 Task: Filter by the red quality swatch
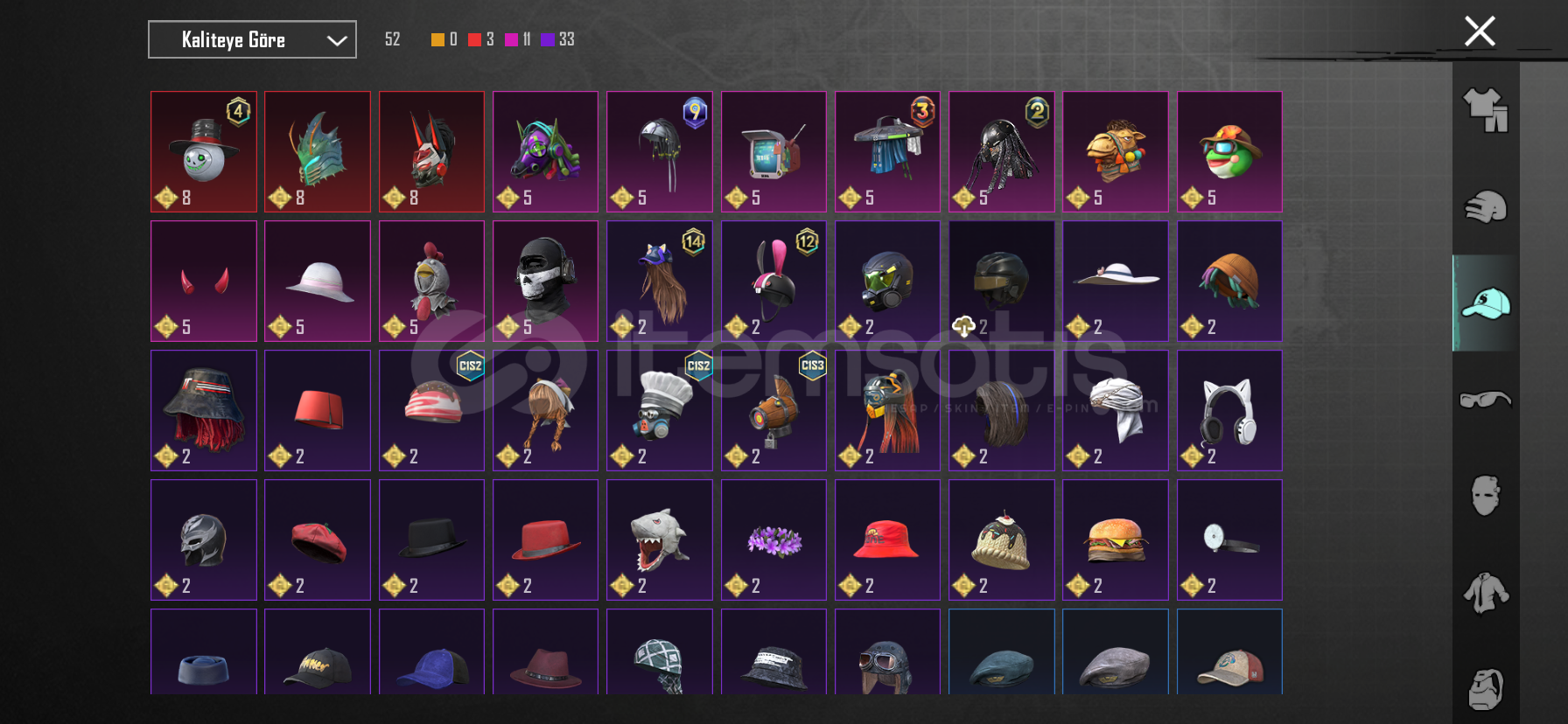(474, 39)
